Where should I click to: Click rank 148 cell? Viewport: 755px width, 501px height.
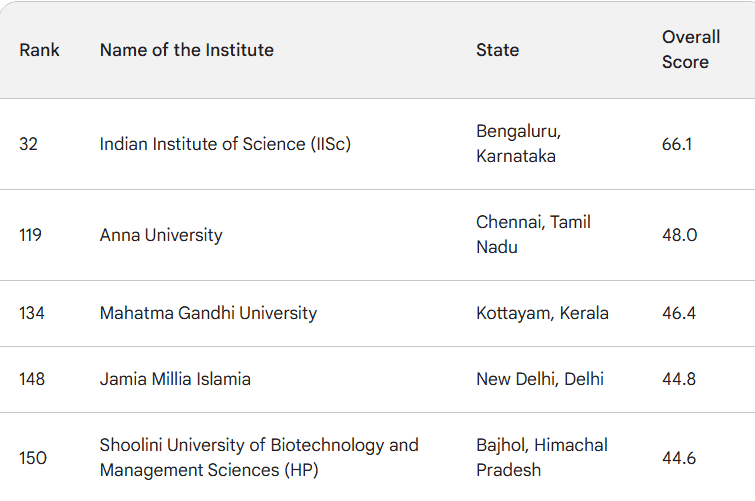pyautogui.click(x=33, y=379)
